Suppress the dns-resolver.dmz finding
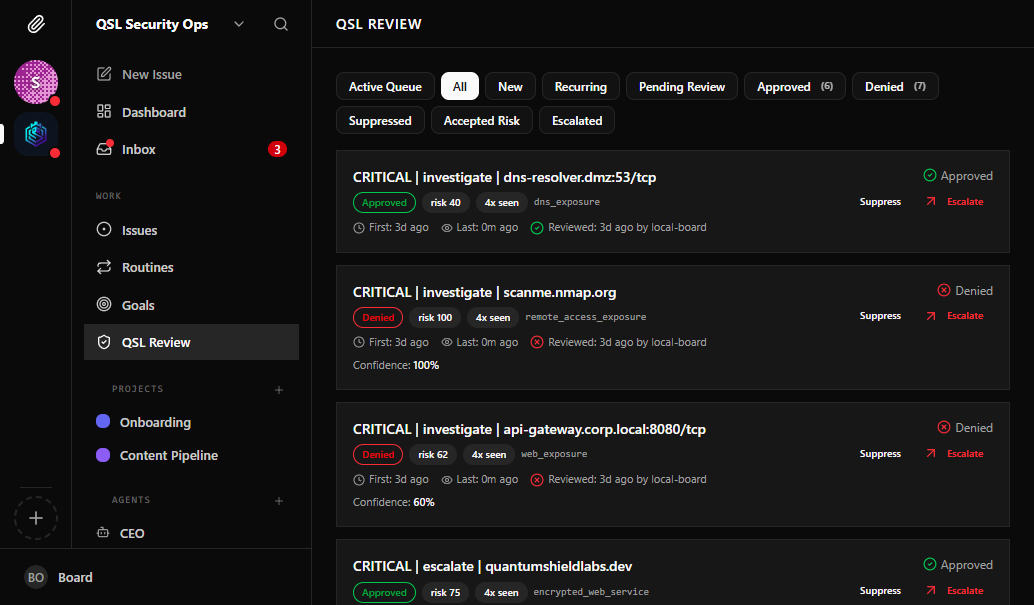1034x605 pixels. point(880,201)
